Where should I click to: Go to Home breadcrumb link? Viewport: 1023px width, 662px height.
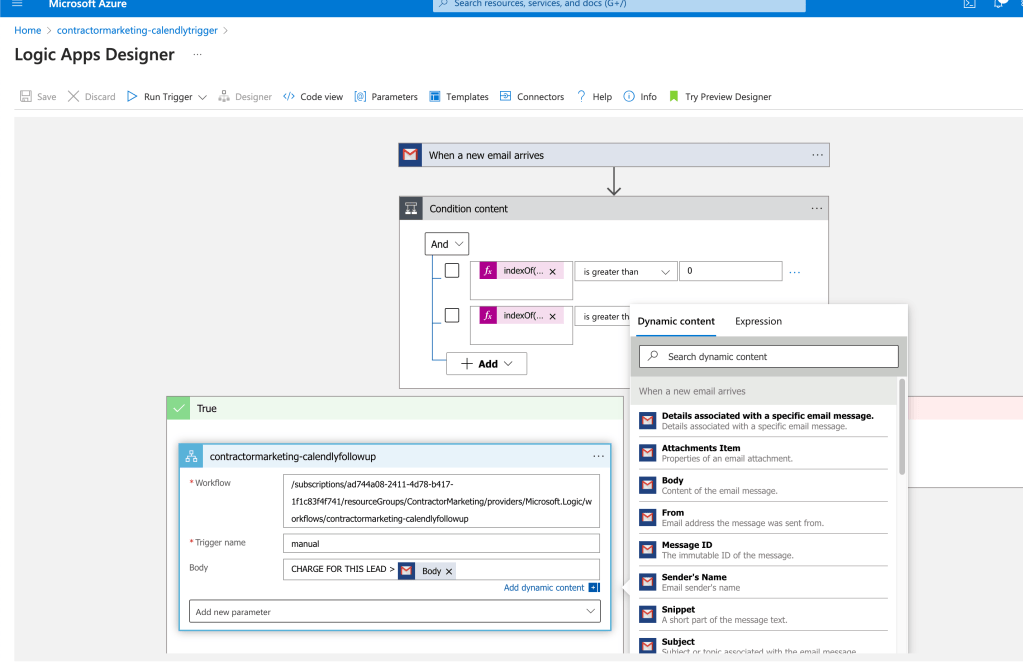tap(27, 31)
